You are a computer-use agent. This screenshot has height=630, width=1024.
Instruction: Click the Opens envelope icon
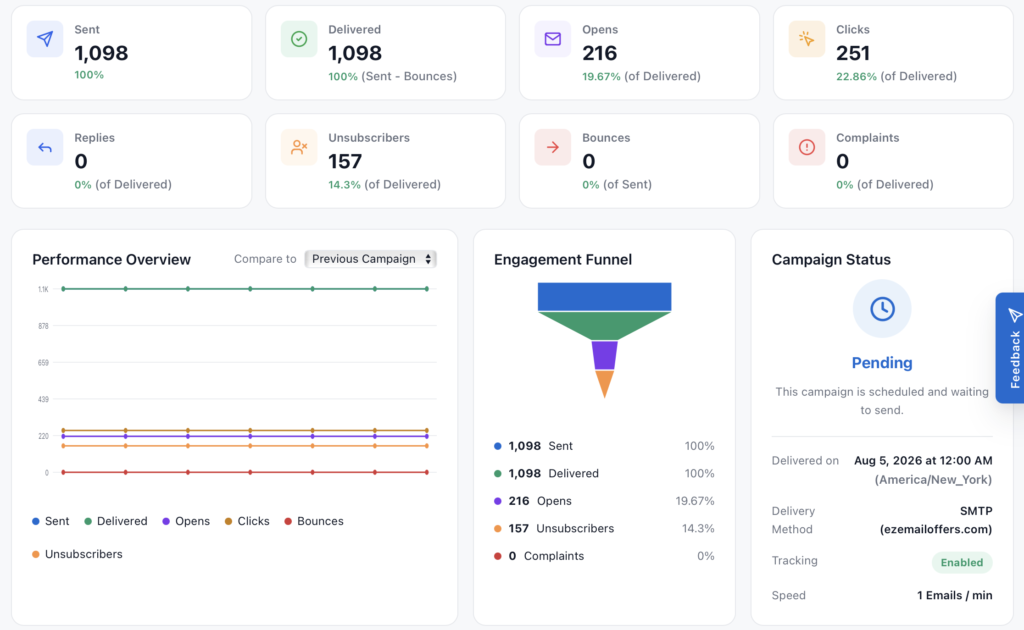coord(552,39)
